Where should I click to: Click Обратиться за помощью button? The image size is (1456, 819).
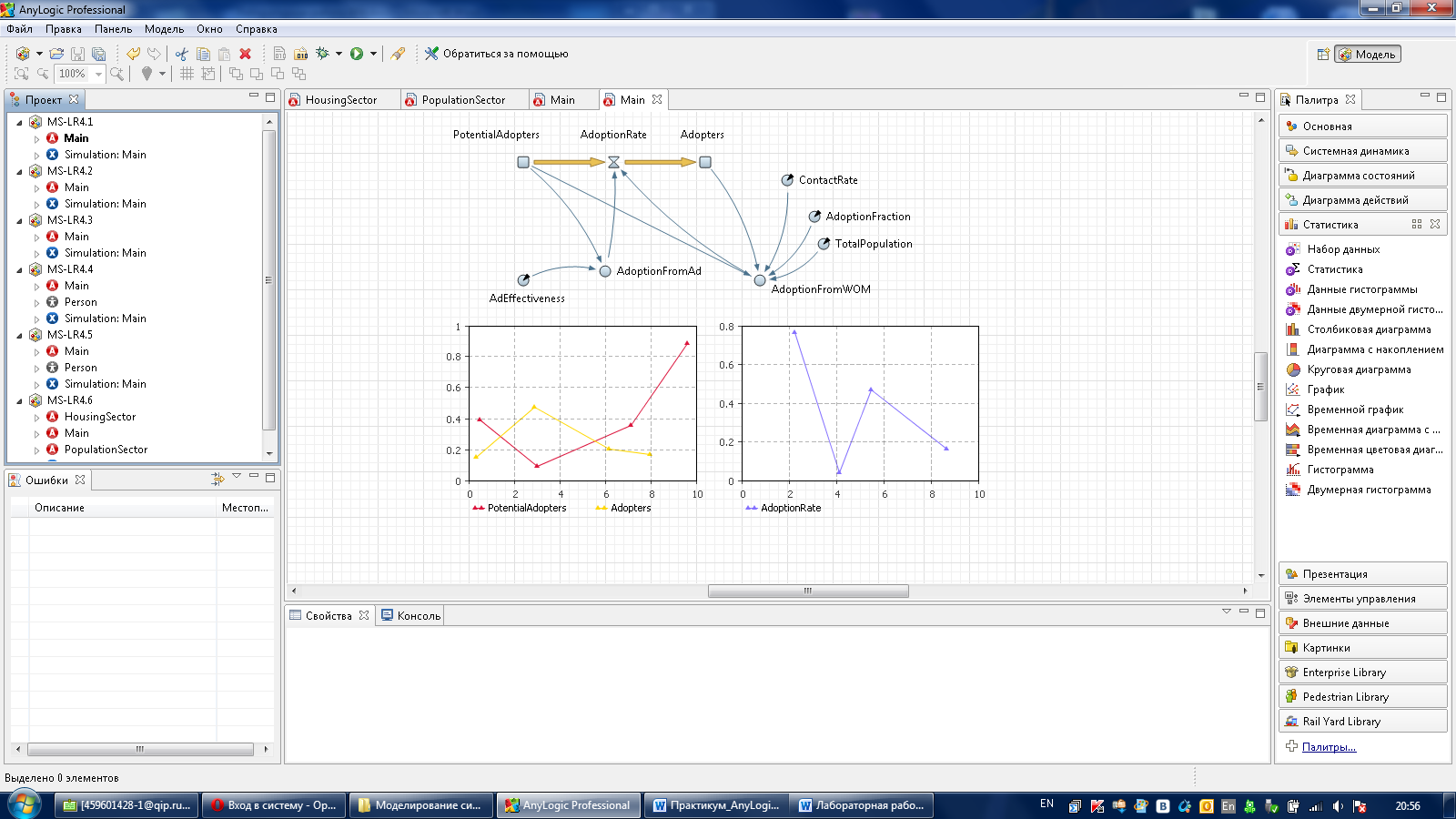point(505,54)
